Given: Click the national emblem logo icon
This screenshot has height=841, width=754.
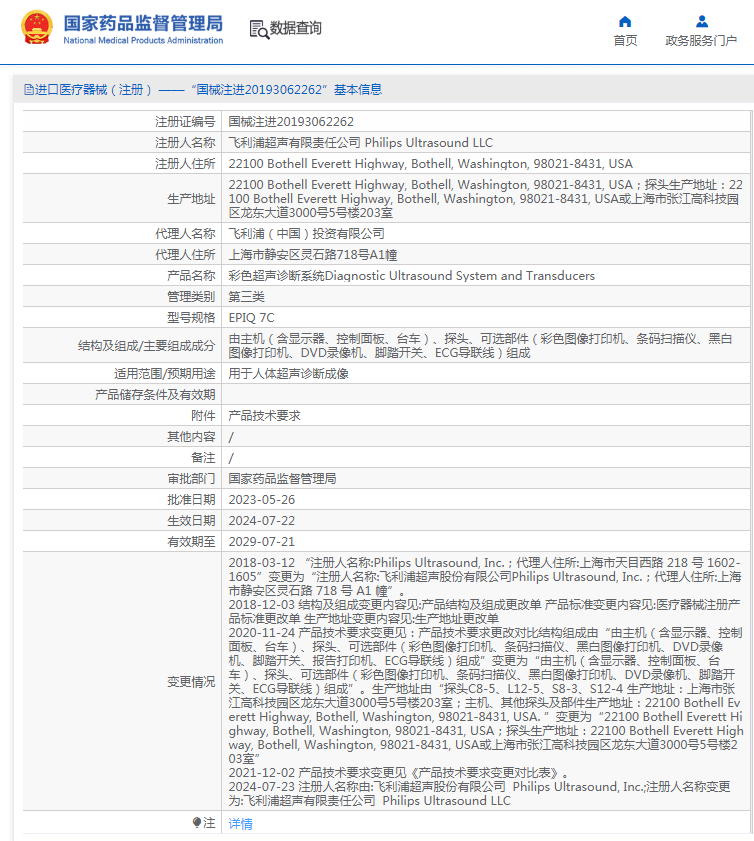Looking at the screenshot, I should (36, 27).
